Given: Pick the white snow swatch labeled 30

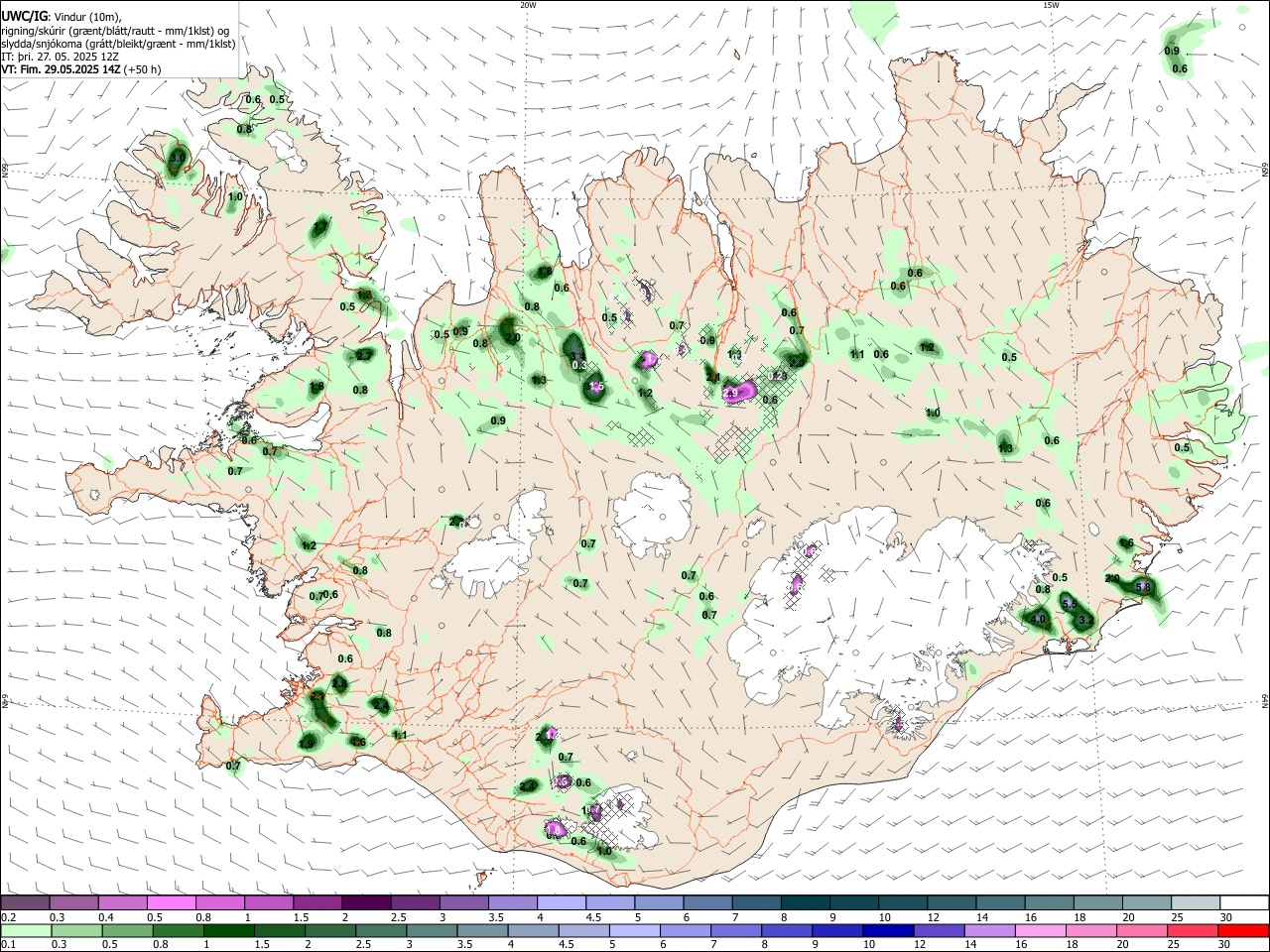Looking at the screenshot, I should click(1244, 902).
